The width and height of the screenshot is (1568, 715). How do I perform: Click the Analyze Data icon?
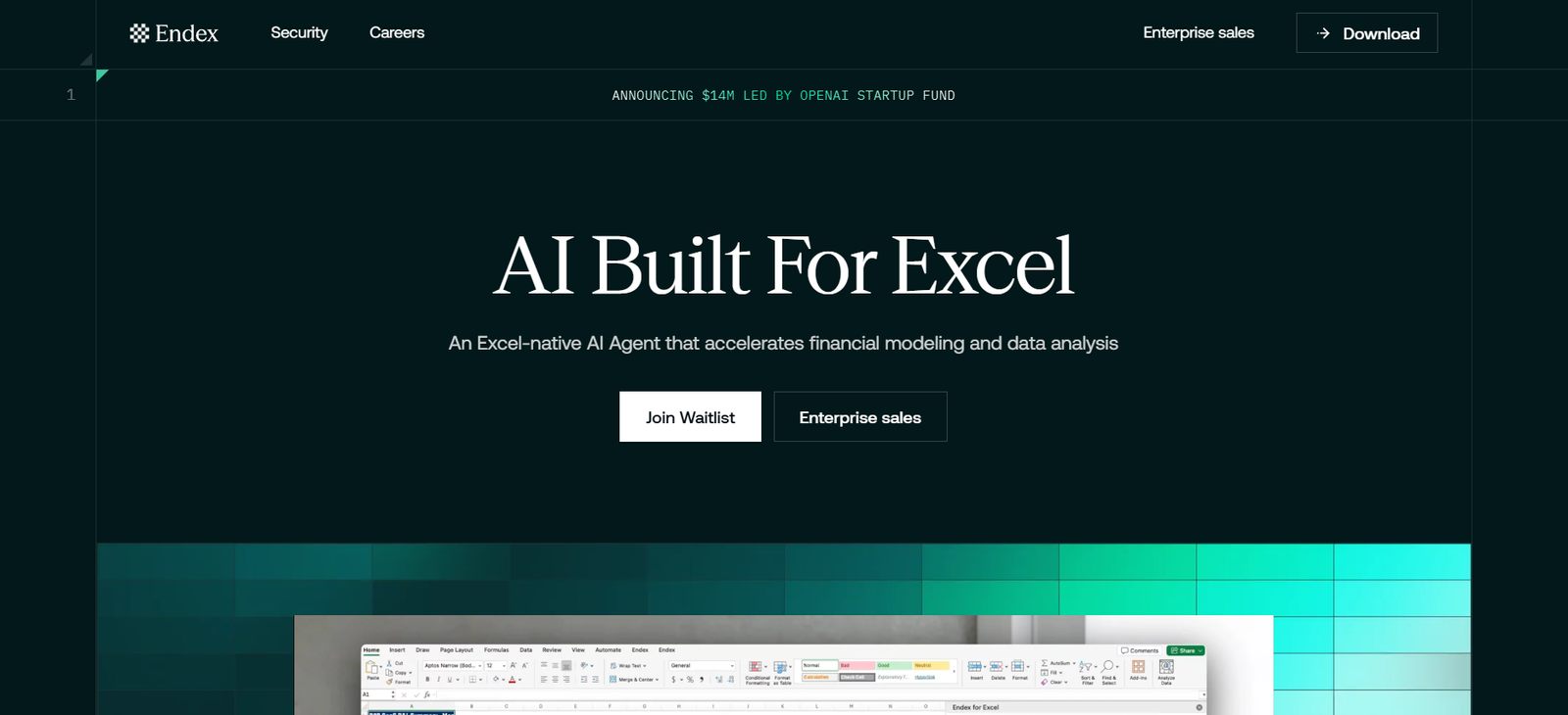(1166, 667)
